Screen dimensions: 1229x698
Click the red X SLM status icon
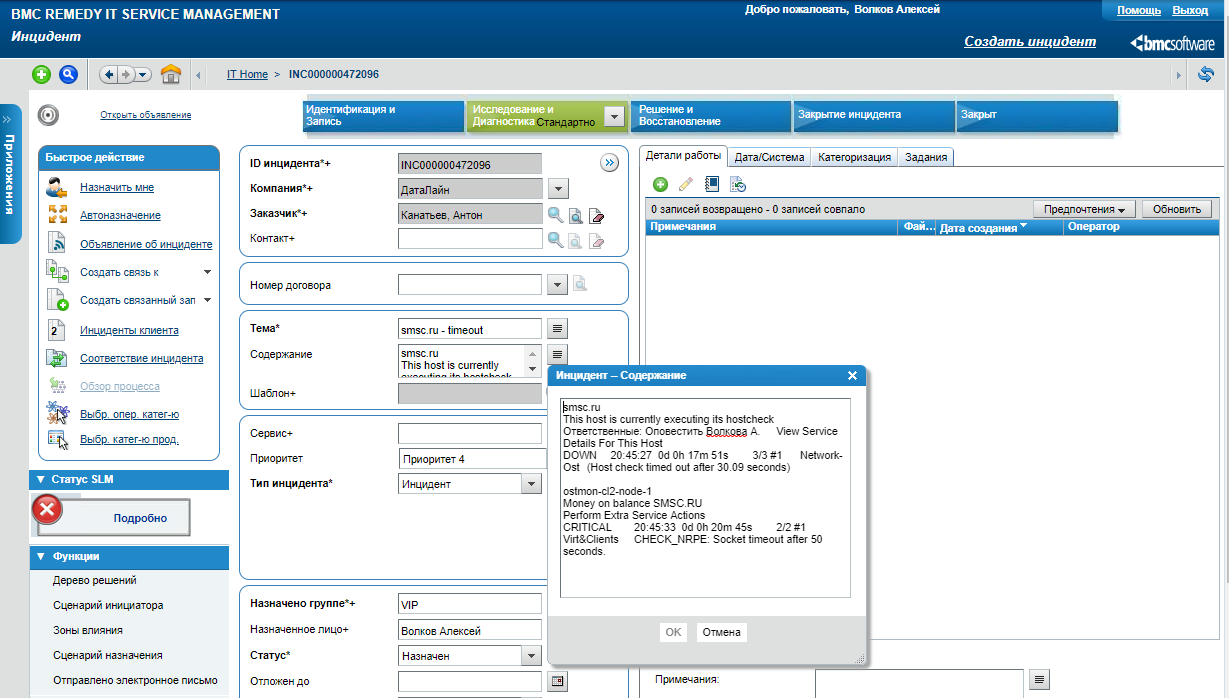click(x=47, y=509)
